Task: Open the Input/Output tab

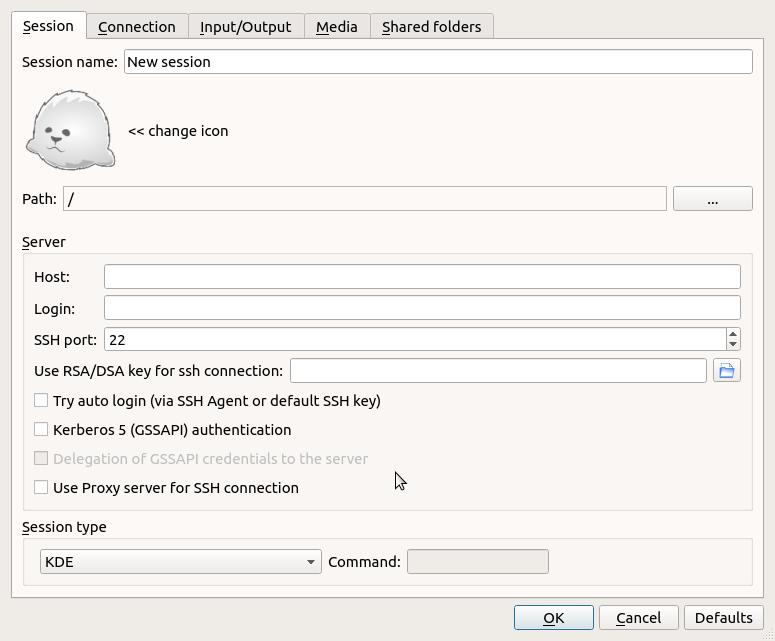Action: pyautogui.click(x=245, y=27)
